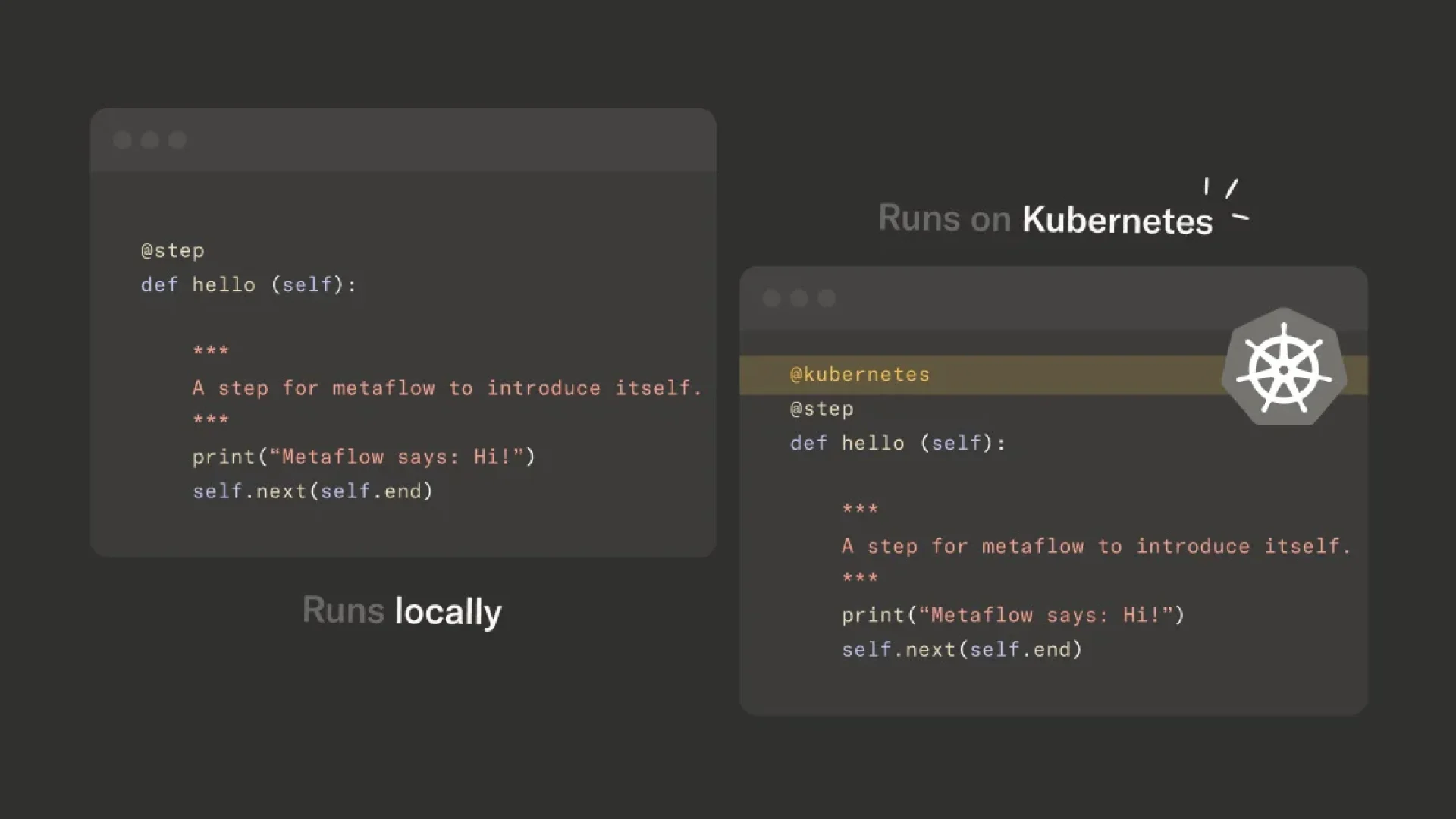The image size is (1456, 819).
Task: Click 'self.next(self.end)' in the local window
Action: (x=312, y=491)
